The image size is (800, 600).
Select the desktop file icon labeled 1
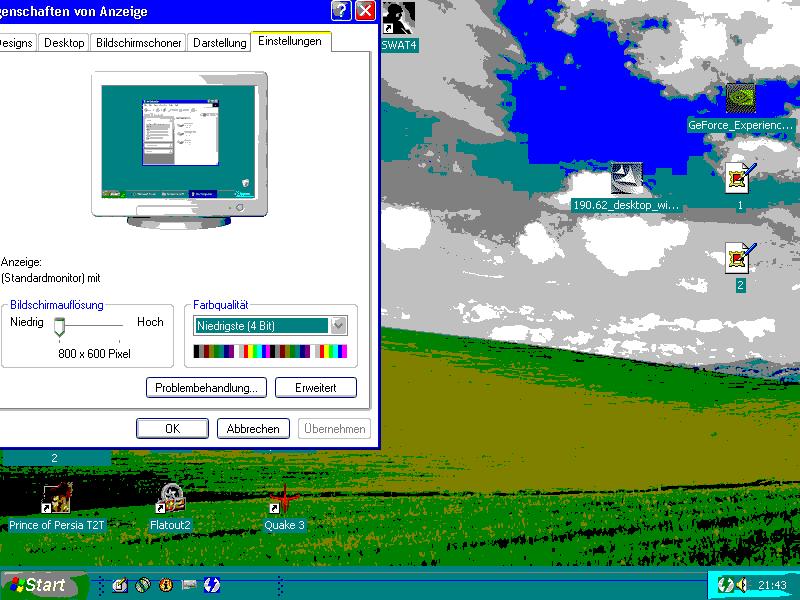tap(739, 178)
